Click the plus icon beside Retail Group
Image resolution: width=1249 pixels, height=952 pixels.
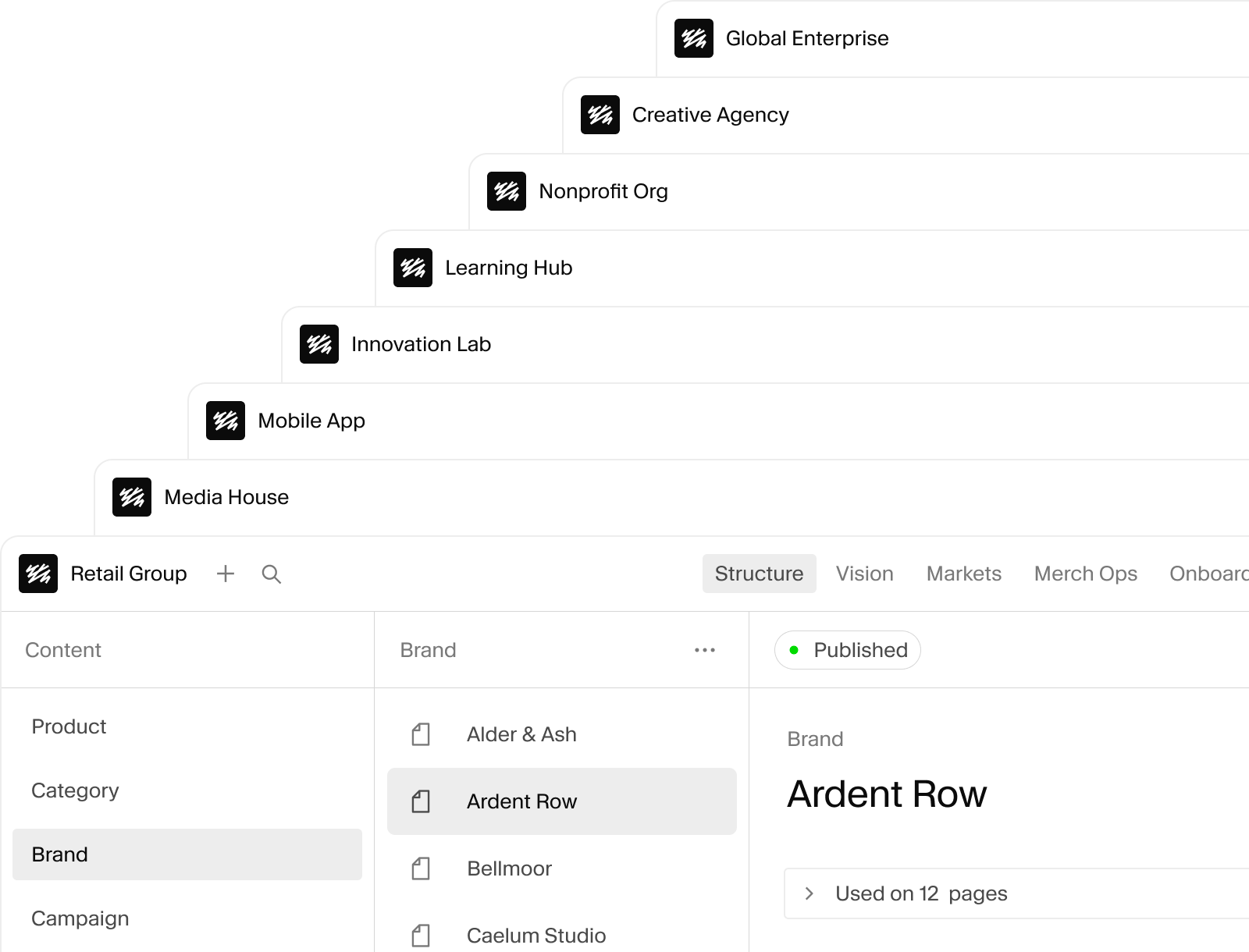[226, 574]
